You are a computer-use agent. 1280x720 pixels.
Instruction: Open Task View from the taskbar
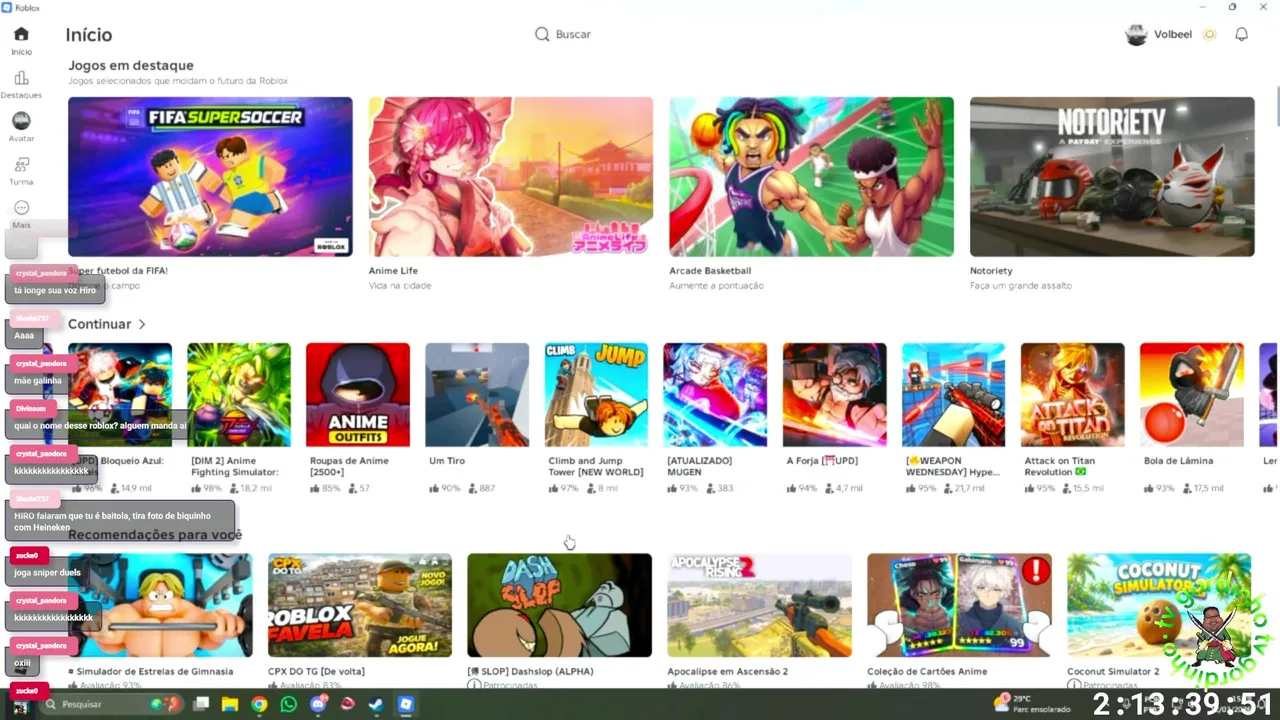point(201,704)
